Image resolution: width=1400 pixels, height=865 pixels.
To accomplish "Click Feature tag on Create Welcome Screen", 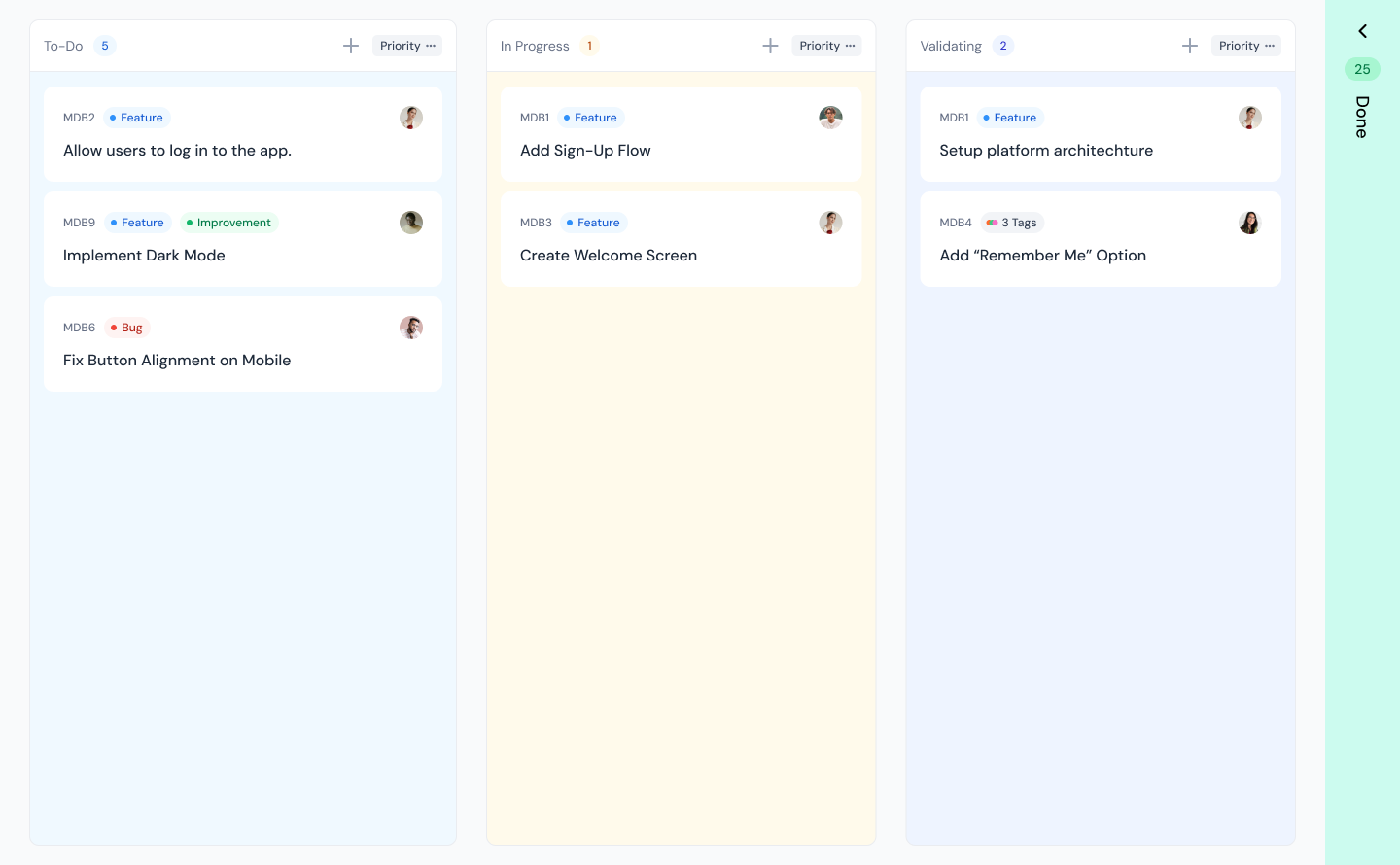I will (x=594, y=223).
